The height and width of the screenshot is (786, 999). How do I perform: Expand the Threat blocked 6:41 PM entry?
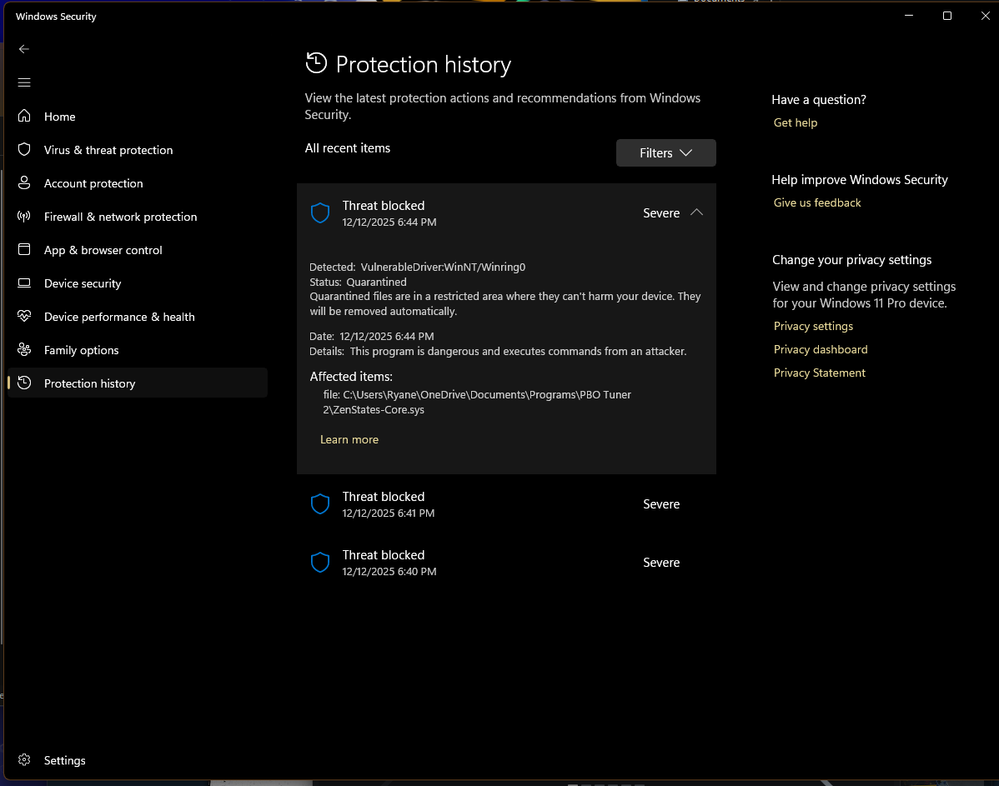(x=507, y=504)
